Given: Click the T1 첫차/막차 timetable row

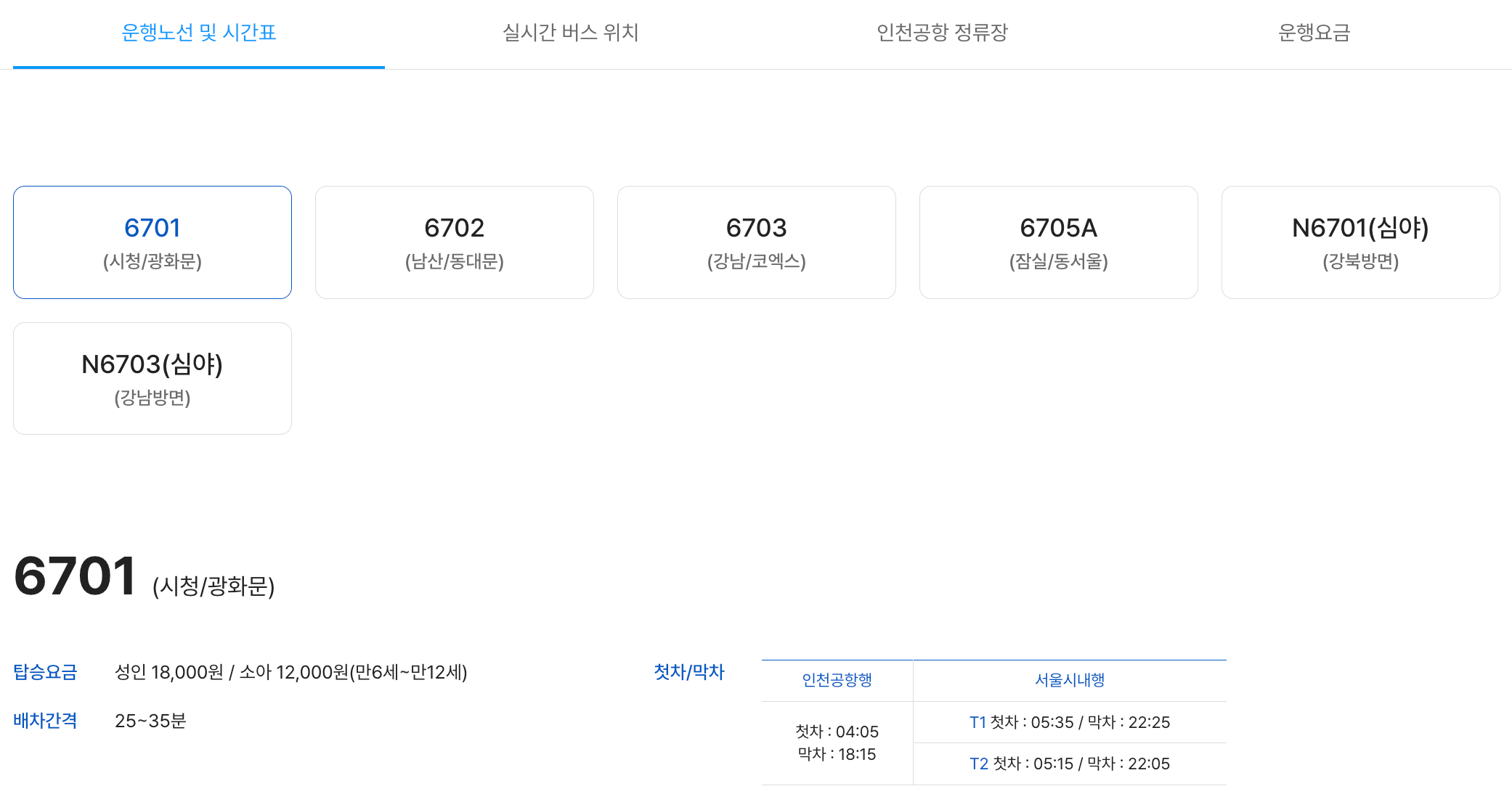Looking at the screenshot, I should (x=1070, y=722).
